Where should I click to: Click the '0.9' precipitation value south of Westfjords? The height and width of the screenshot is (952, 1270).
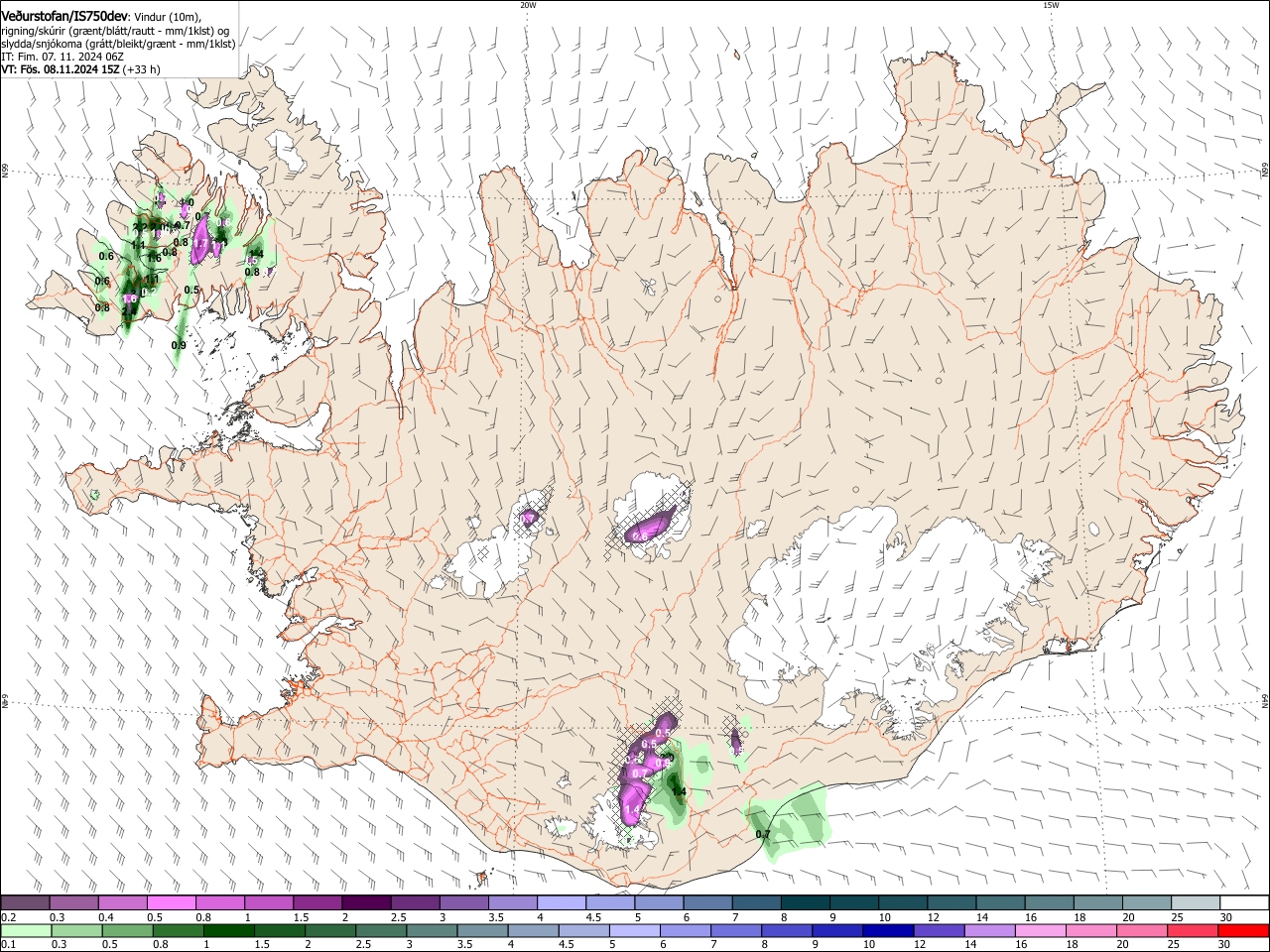point(179,345)
